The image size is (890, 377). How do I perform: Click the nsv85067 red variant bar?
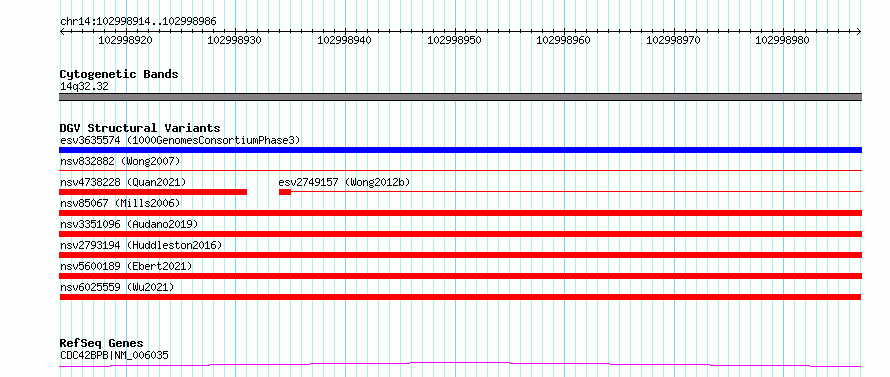(460, 213)
